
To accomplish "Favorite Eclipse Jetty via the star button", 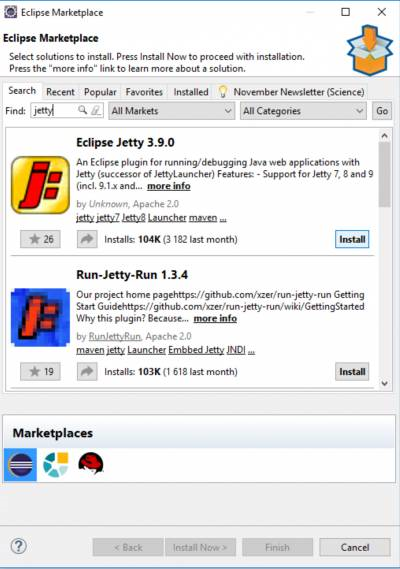I will pyautogui.click(x=40, y=239).
